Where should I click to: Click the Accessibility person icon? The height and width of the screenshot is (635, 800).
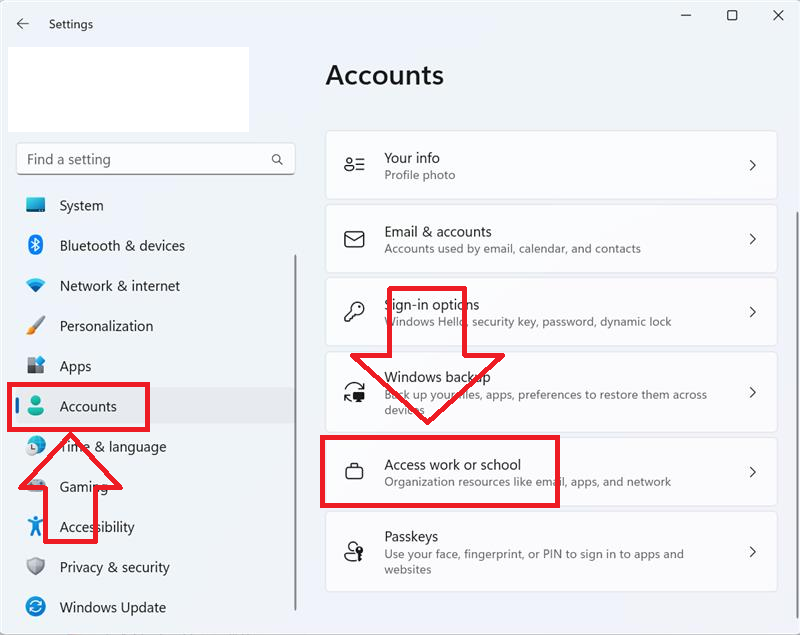pos(33,527)
